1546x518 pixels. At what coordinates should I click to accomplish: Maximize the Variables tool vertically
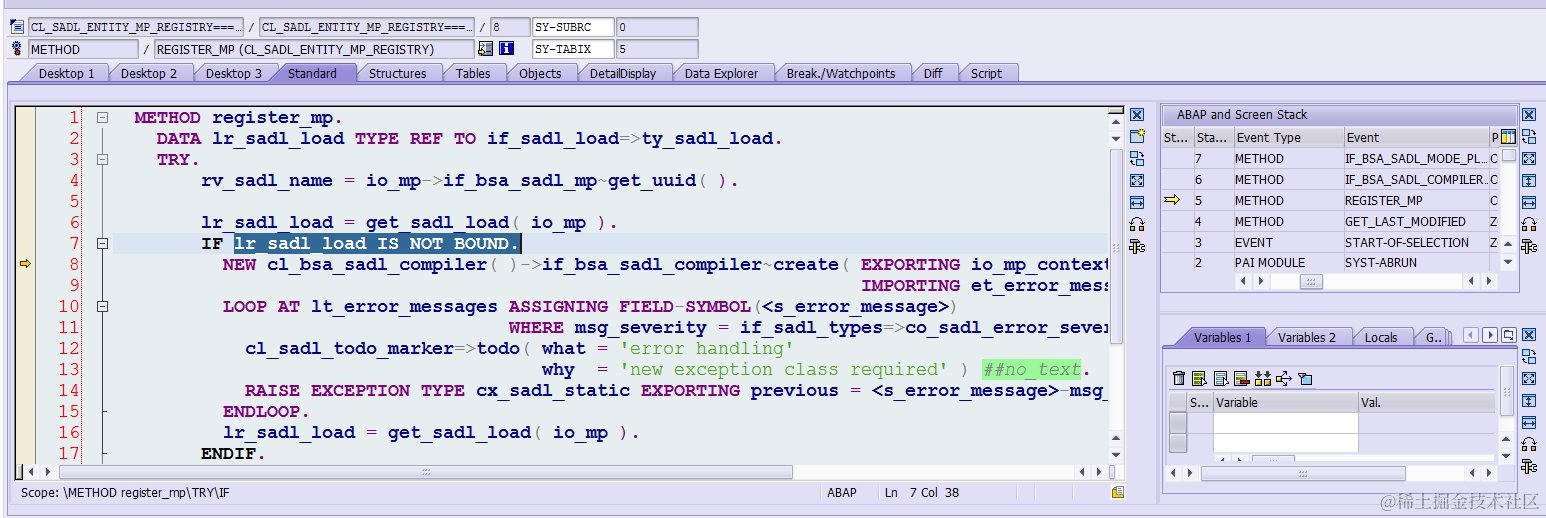click(1529, 401)
